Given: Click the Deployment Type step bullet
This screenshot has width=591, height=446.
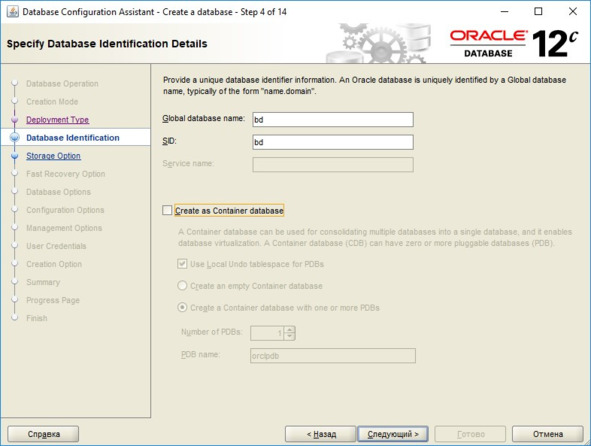Looking at the screenshot, I should coord(15,120).
